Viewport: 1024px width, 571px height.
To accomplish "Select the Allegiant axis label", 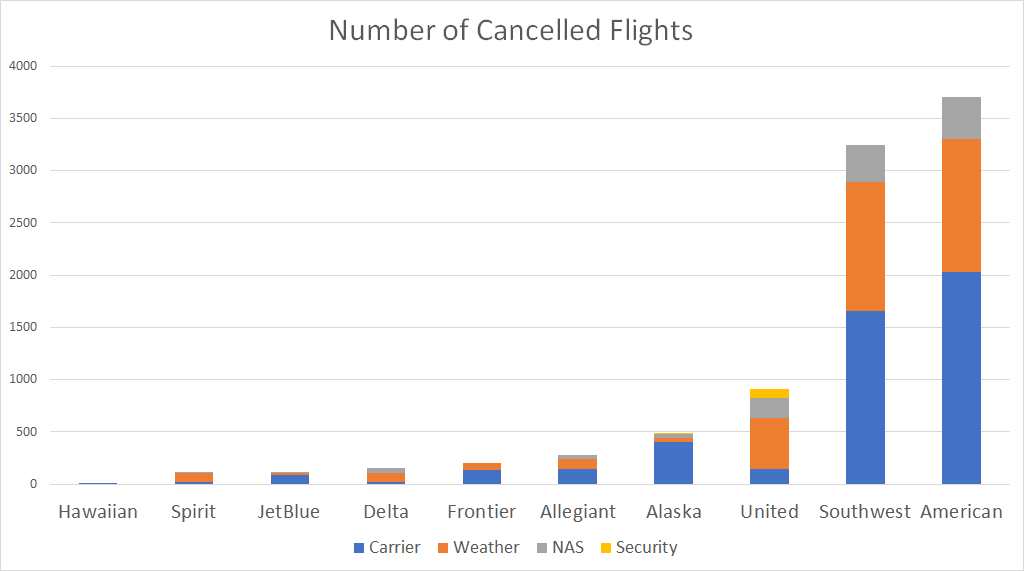I will 578,512.
